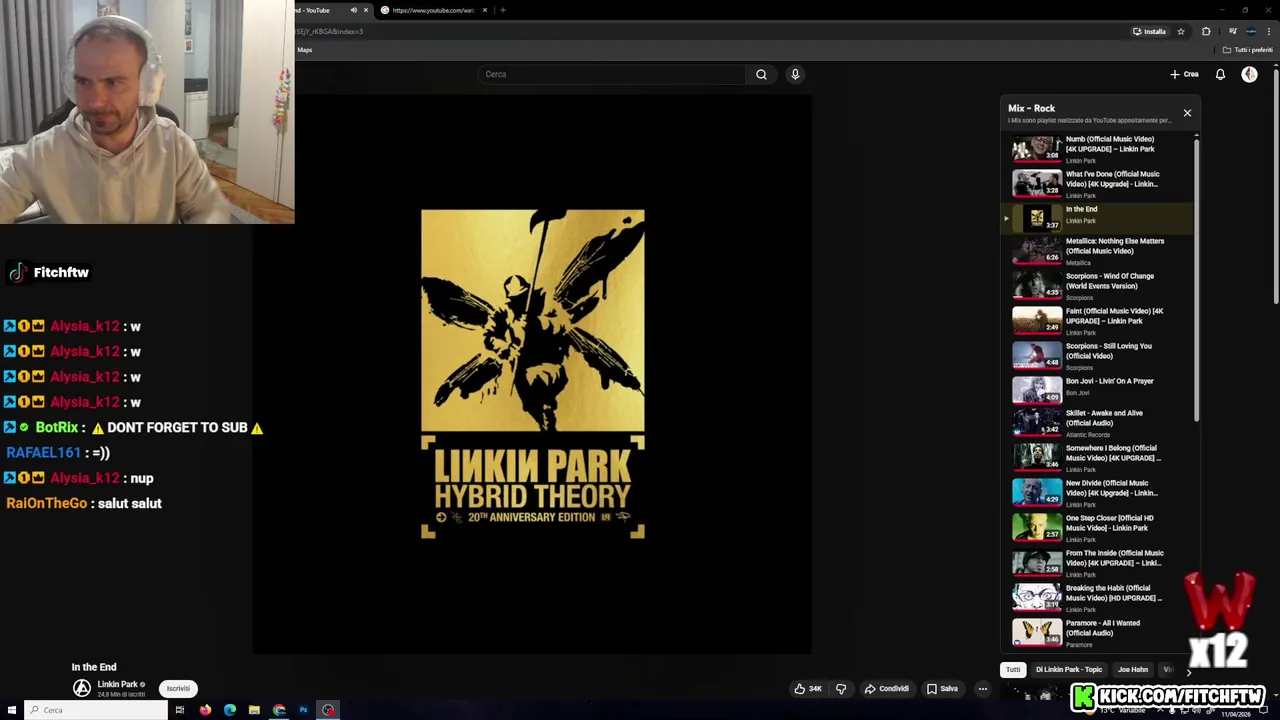
Task: Open Windows Task View on taskbar
Action: 180,710
